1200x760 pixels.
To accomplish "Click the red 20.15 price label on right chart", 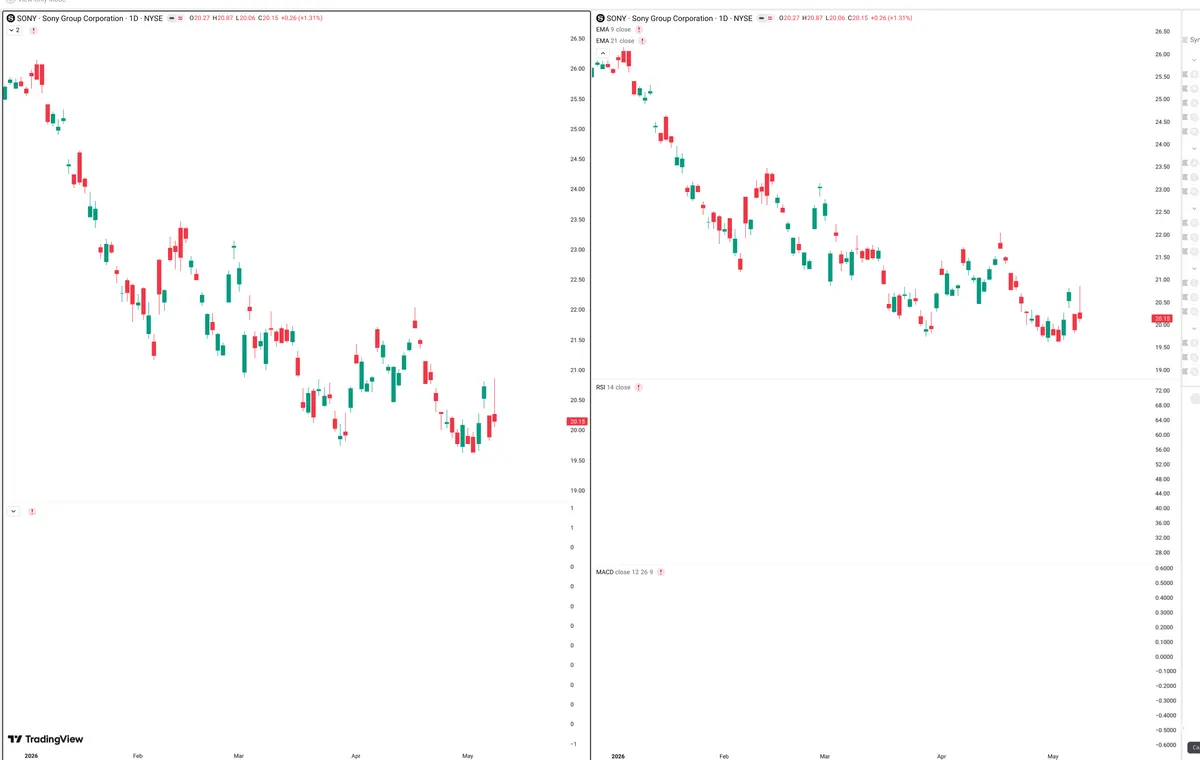I will [x=1164, y=319].
